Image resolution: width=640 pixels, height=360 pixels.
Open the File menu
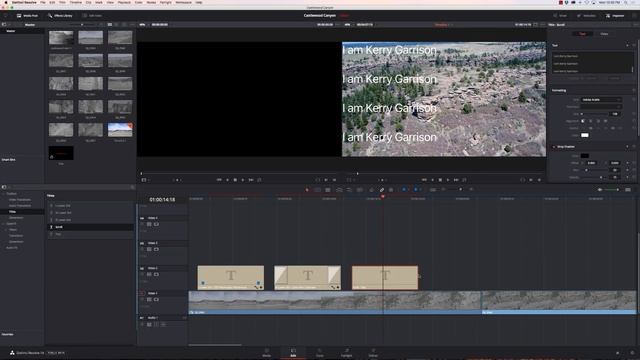pyautogui.click(x=43, y=2)
